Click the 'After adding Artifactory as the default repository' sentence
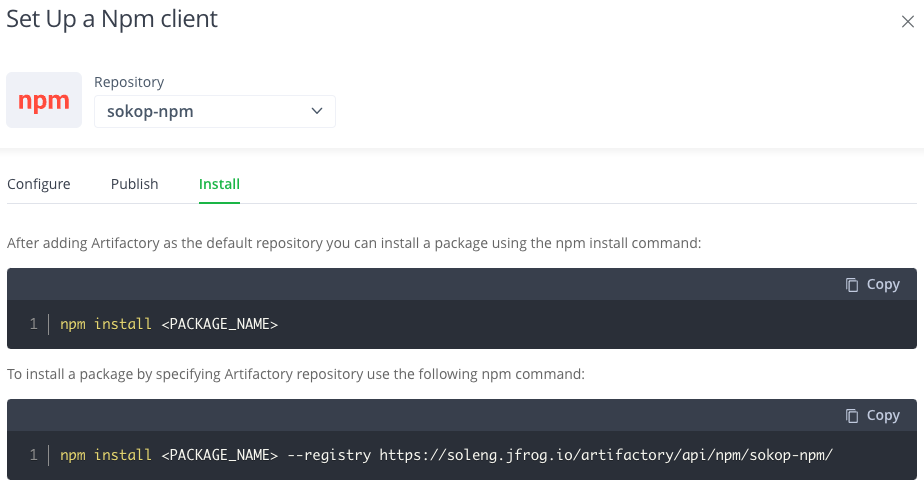924x490 pixels. (354, 243)
